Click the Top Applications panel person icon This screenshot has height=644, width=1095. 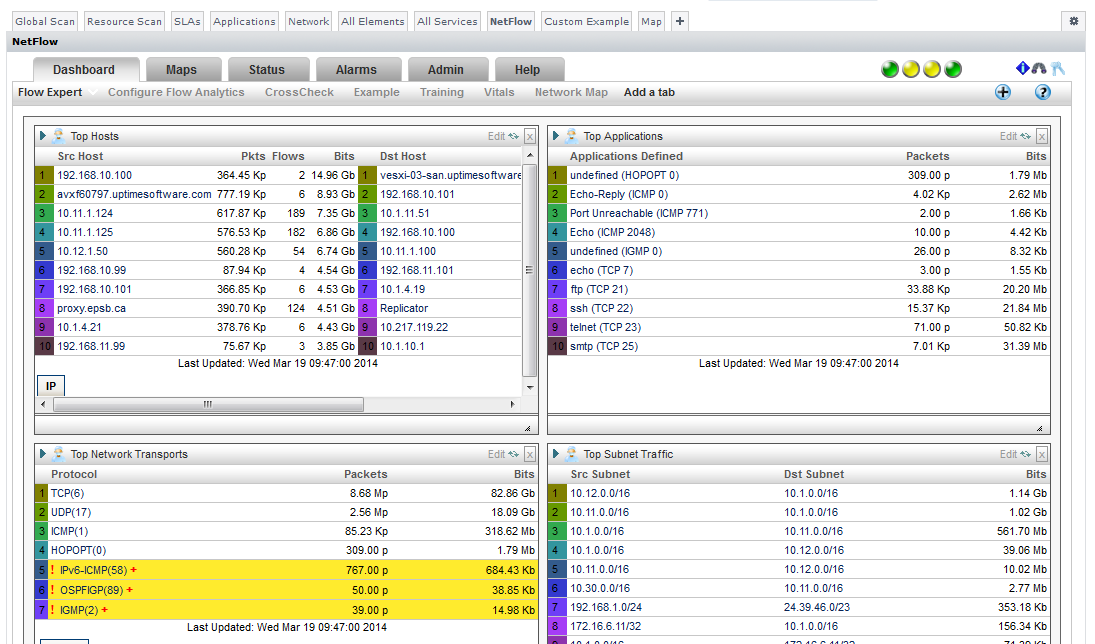(x=572, y=136)
